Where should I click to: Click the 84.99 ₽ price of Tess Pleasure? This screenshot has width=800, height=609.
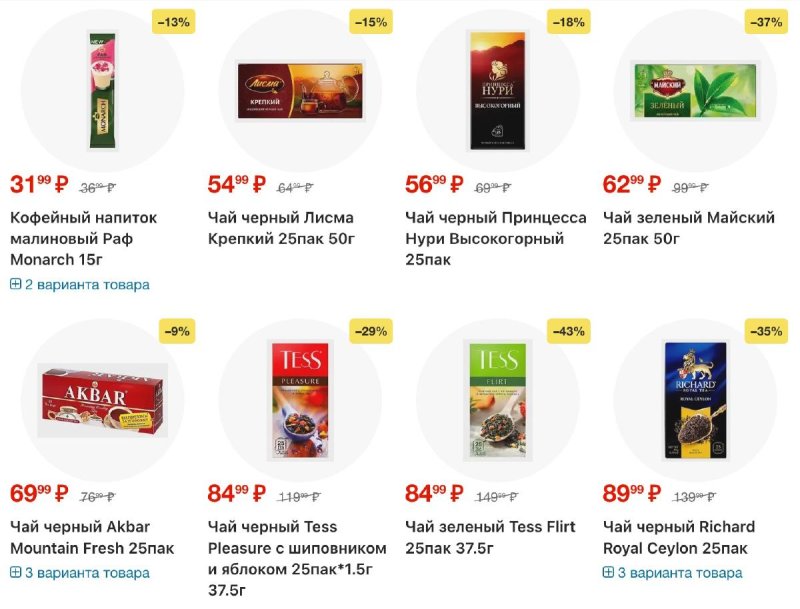pos(237,493)
